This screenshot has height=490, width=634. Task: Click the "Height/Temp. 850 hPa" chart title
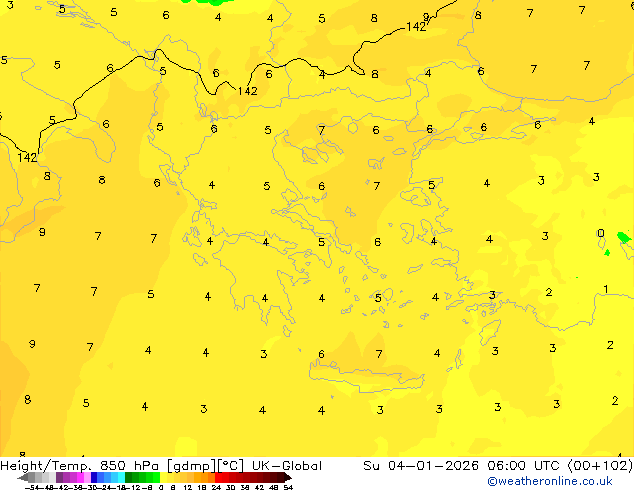point(79,466)
